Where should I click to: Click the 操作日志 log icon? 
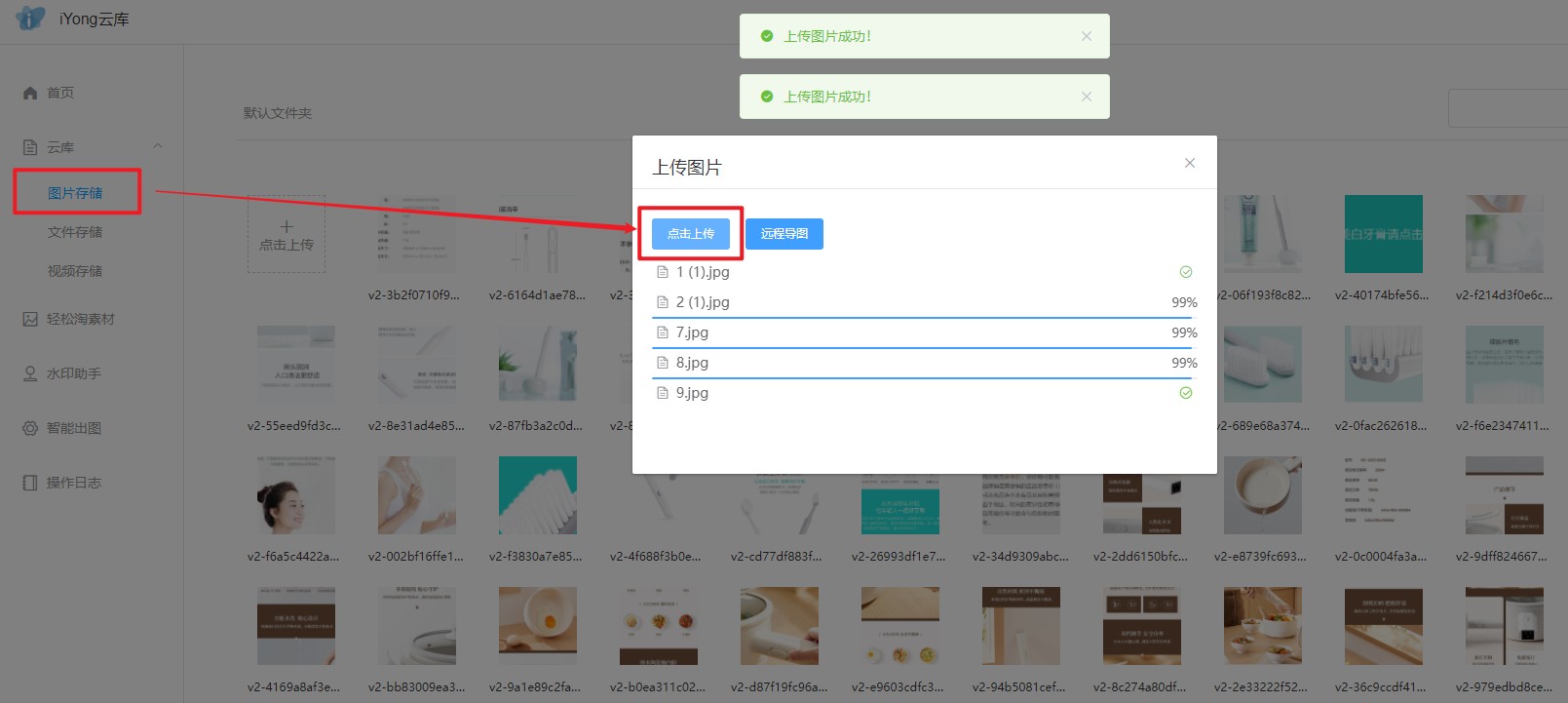click(x=30, y=483)
